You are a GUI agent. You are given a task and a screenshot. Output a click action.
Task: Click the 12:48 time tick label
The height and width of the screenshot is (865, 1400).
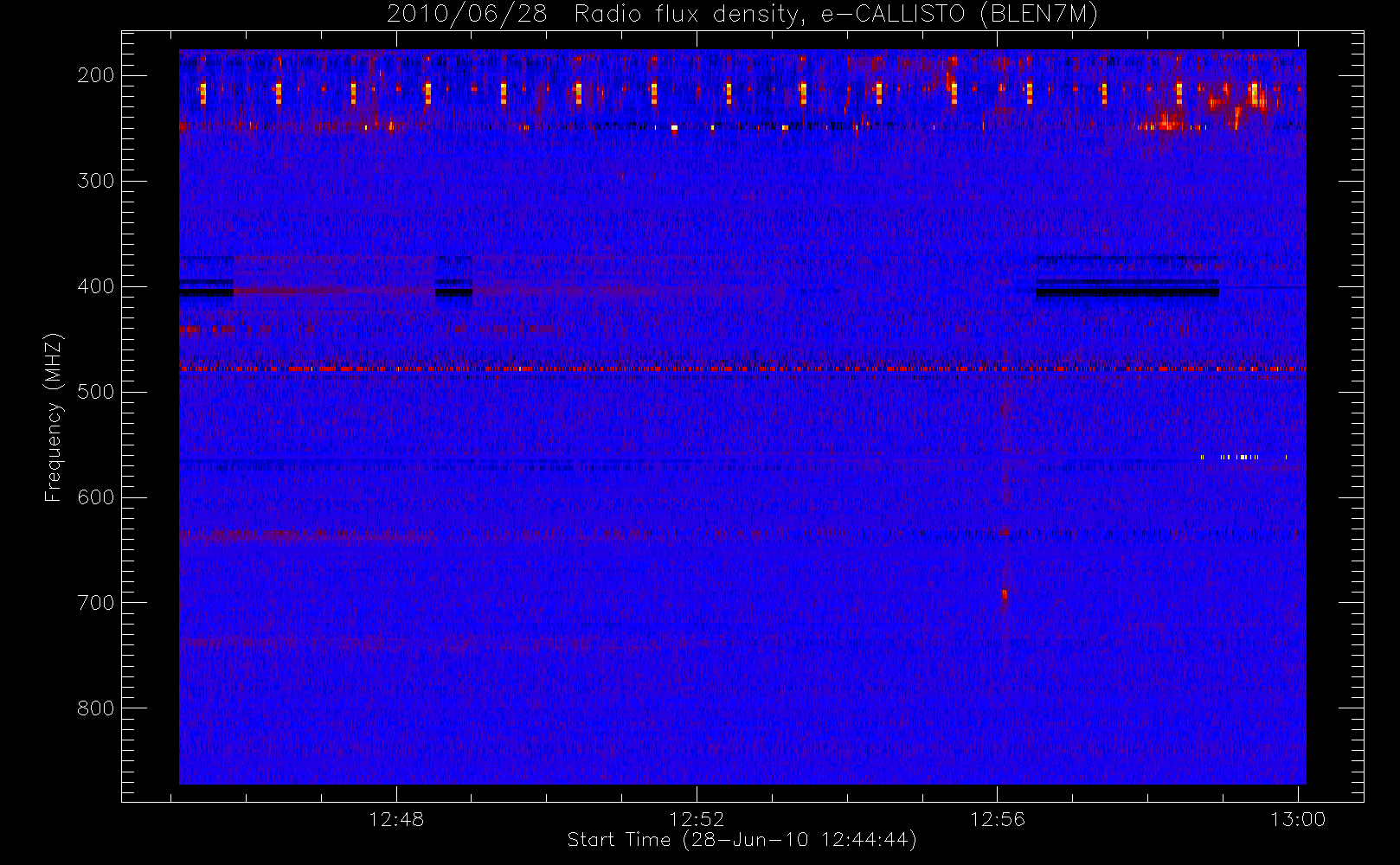point(396,819)
